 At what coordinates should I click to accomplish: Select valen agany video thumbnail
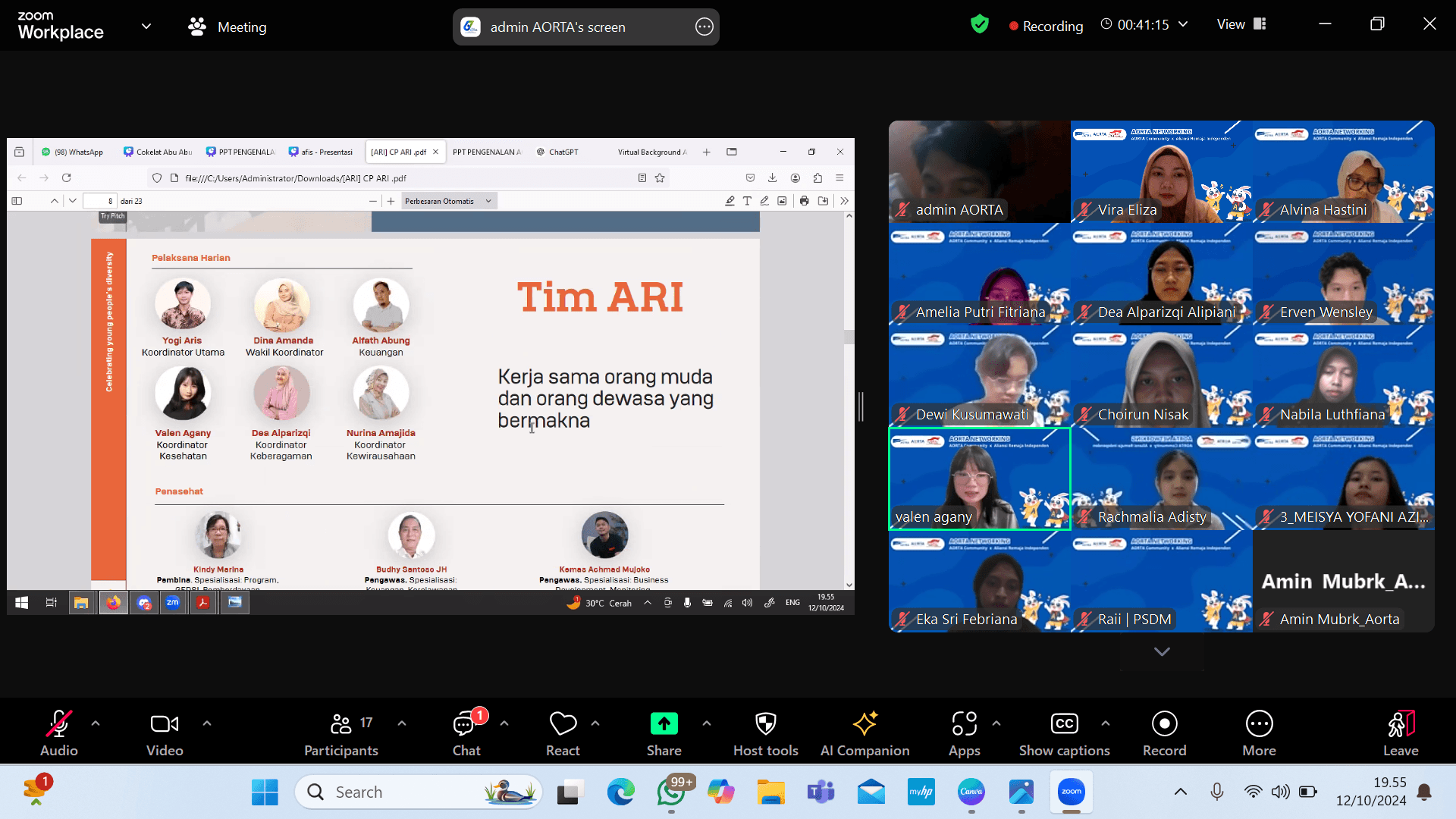979,479
